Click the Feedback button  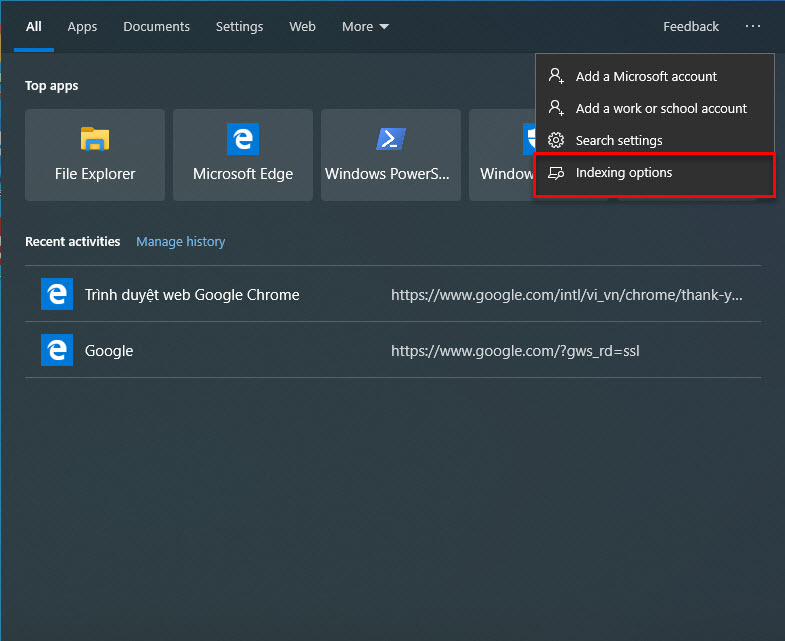pyautogui.click(x=691, y=27)
